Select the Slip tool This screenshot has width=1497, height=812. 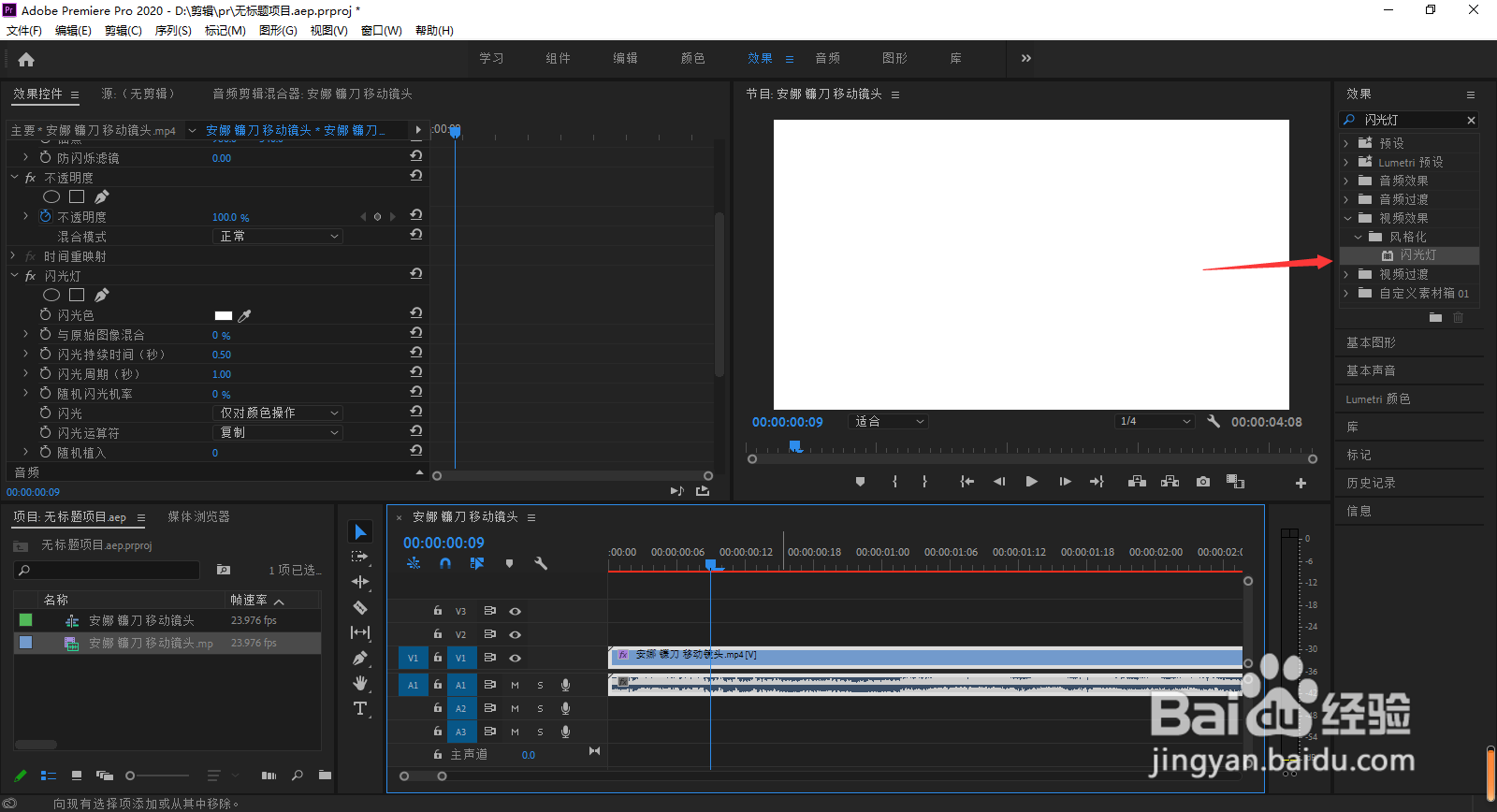click(360, 632)
